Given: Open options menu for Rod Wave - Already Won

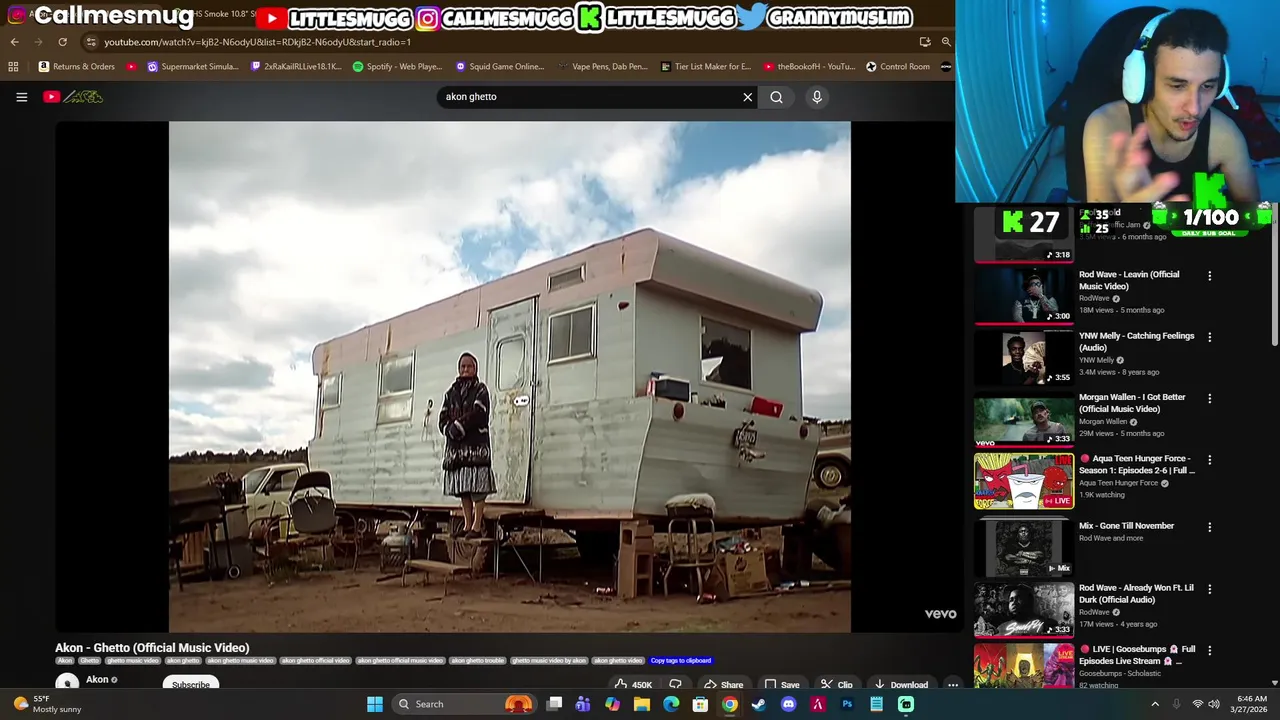Looking at the screenshot, I should (x=1209, y=589).
